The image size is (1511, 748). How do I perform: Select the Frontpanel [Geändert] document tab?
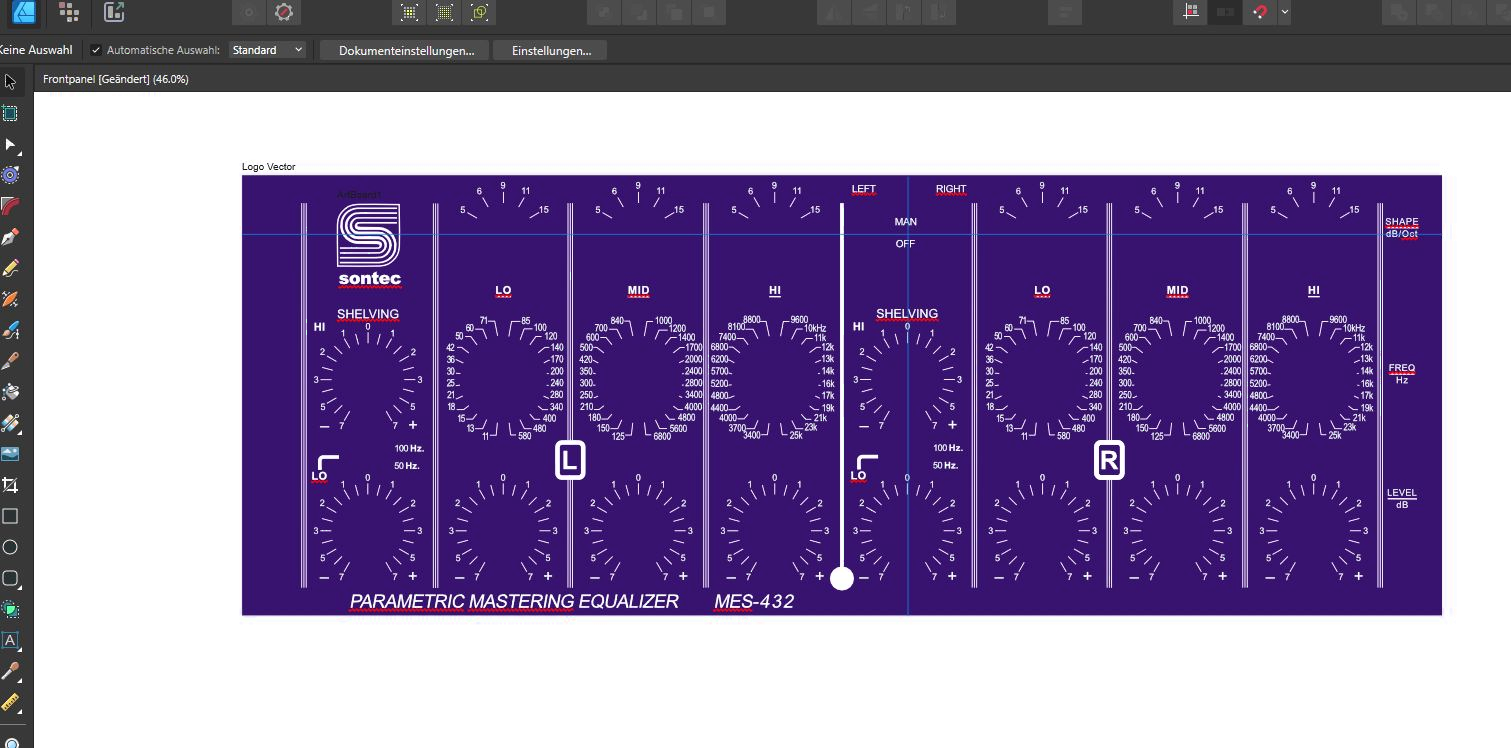pos(116,79)
